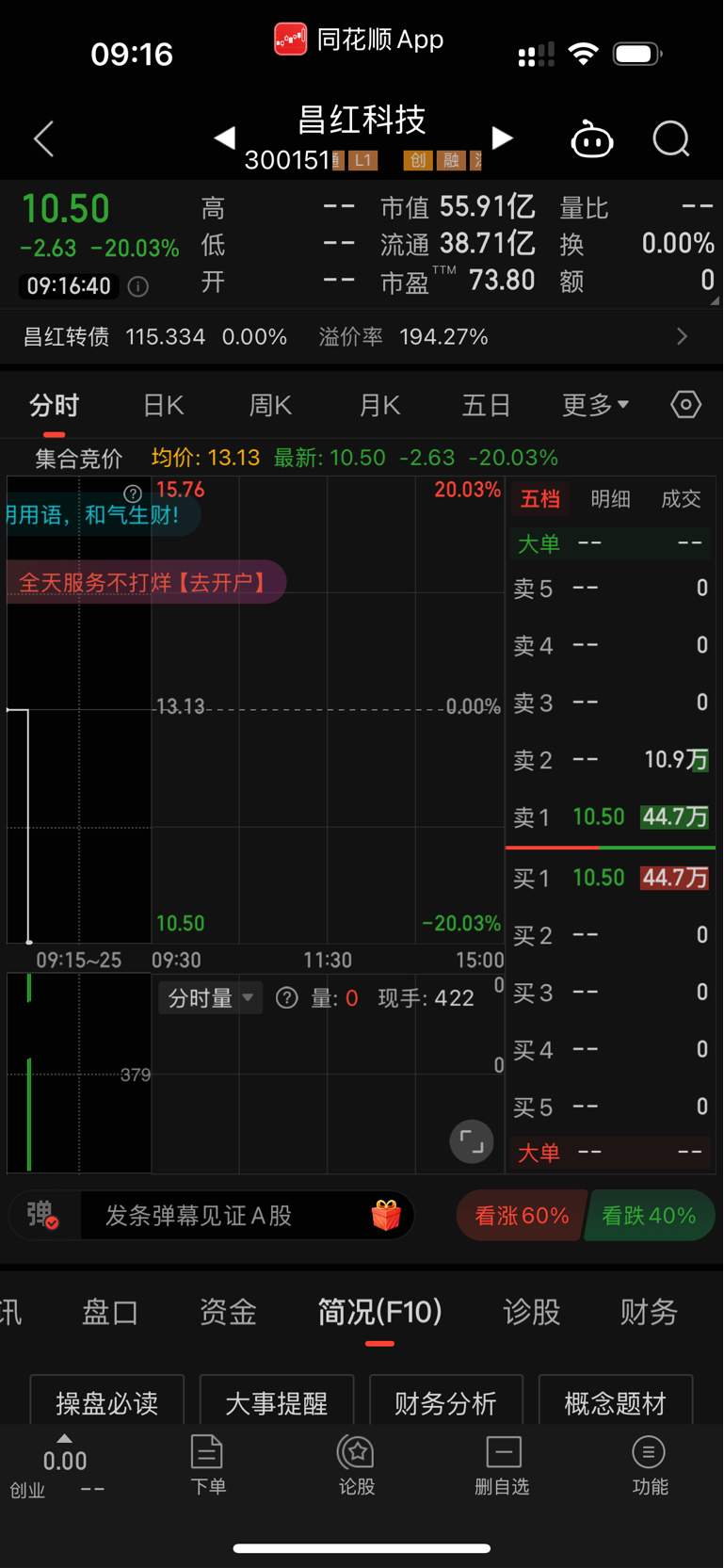Tap the 全天服务不打烊【去开户】 banner
This screenshot has height=1568, width=724.
coord(145,582)
